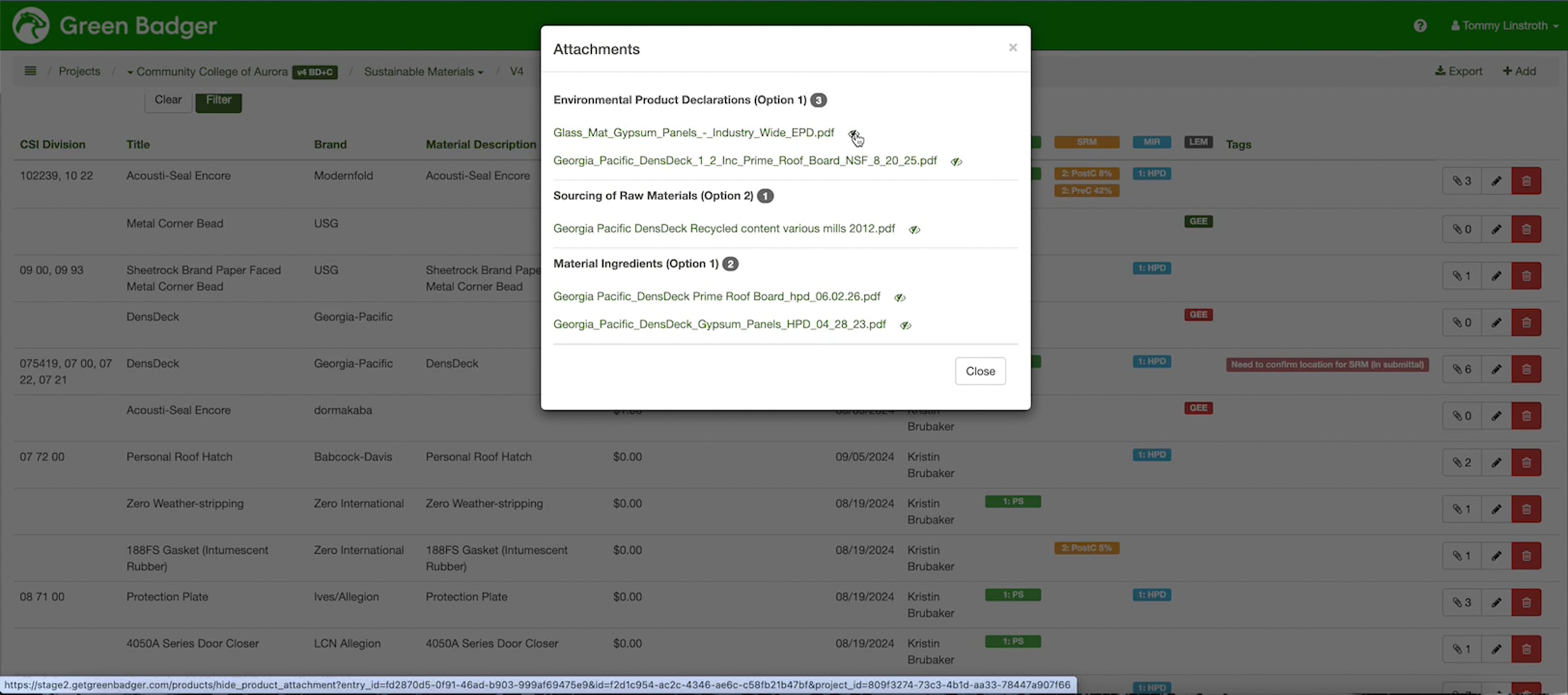The image size is (1568, 695).
Task: Delete Metal Corner Bead USG row
Action: [x=1526, y=229]
